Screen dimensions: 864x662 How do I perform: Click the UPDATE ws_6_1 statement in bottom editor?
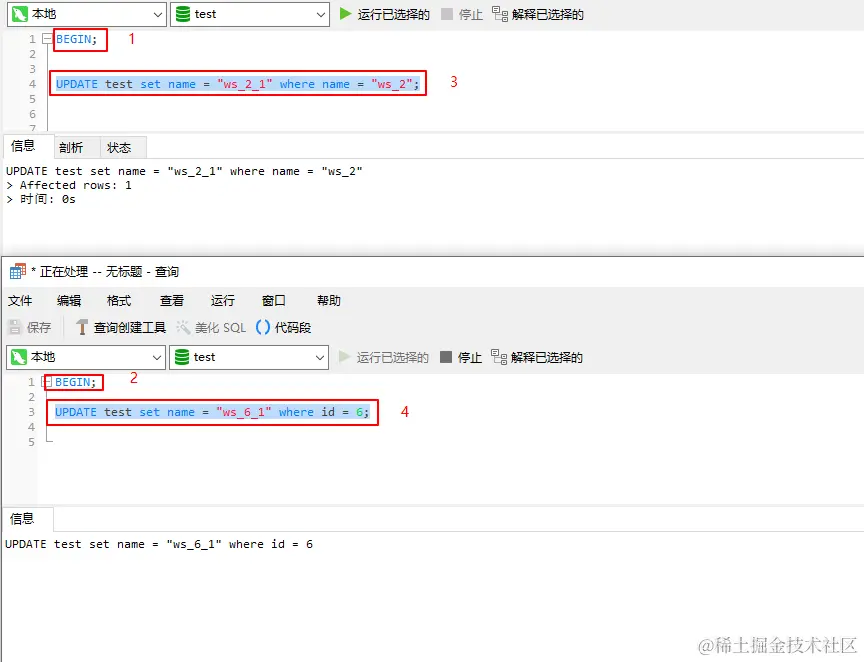[212, 412]
